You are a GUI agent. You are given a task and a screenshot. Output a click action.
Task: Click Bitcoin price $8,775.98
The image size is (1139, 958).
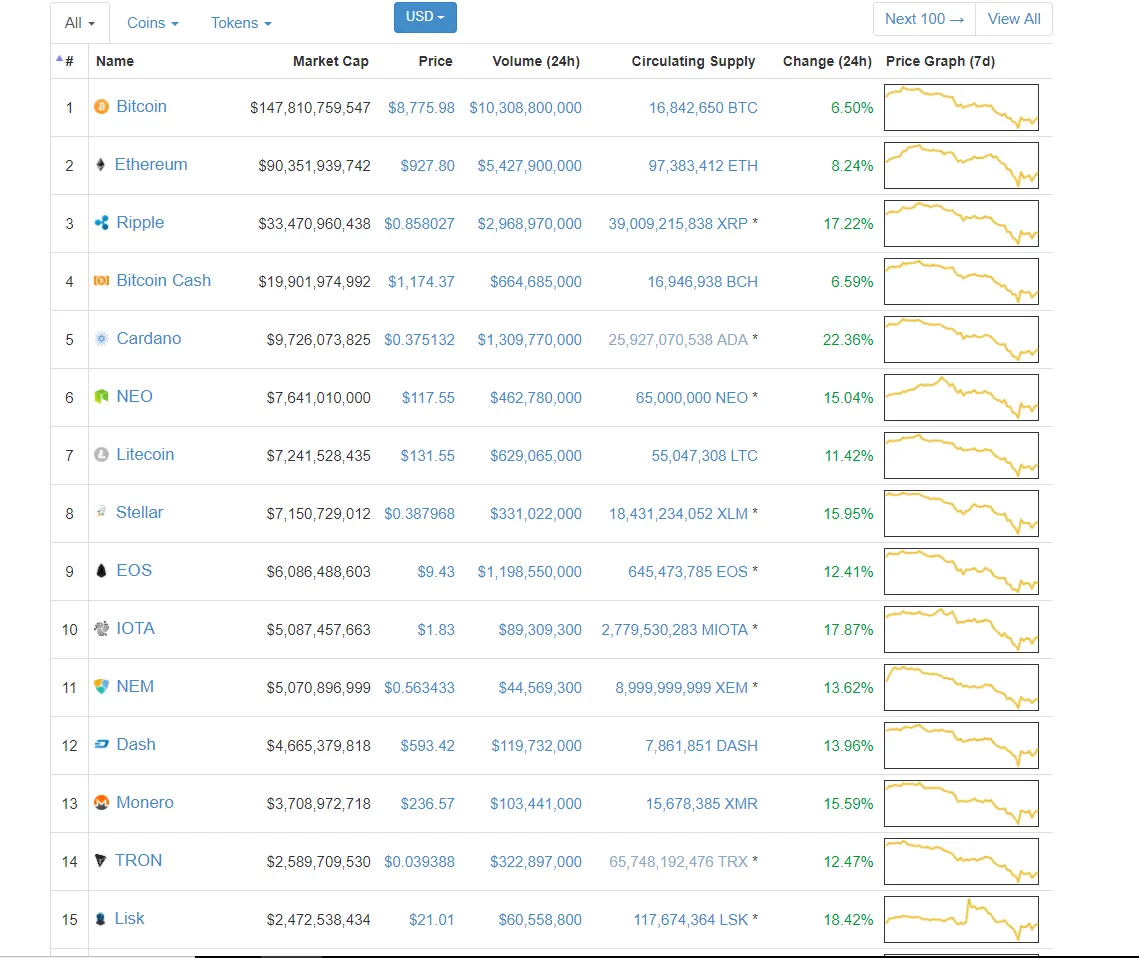[421, 108]
